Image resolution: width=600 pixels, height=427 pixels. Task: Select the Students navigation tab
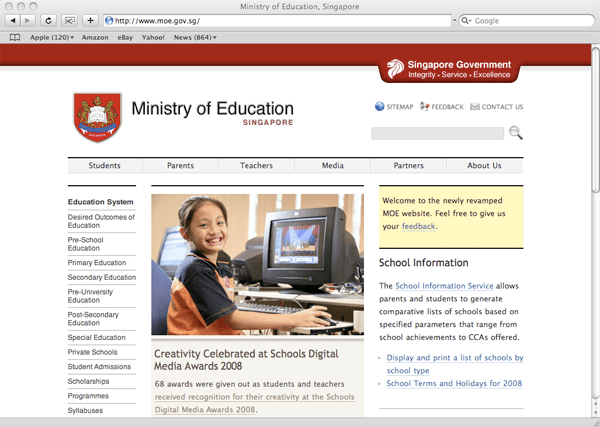104,166
